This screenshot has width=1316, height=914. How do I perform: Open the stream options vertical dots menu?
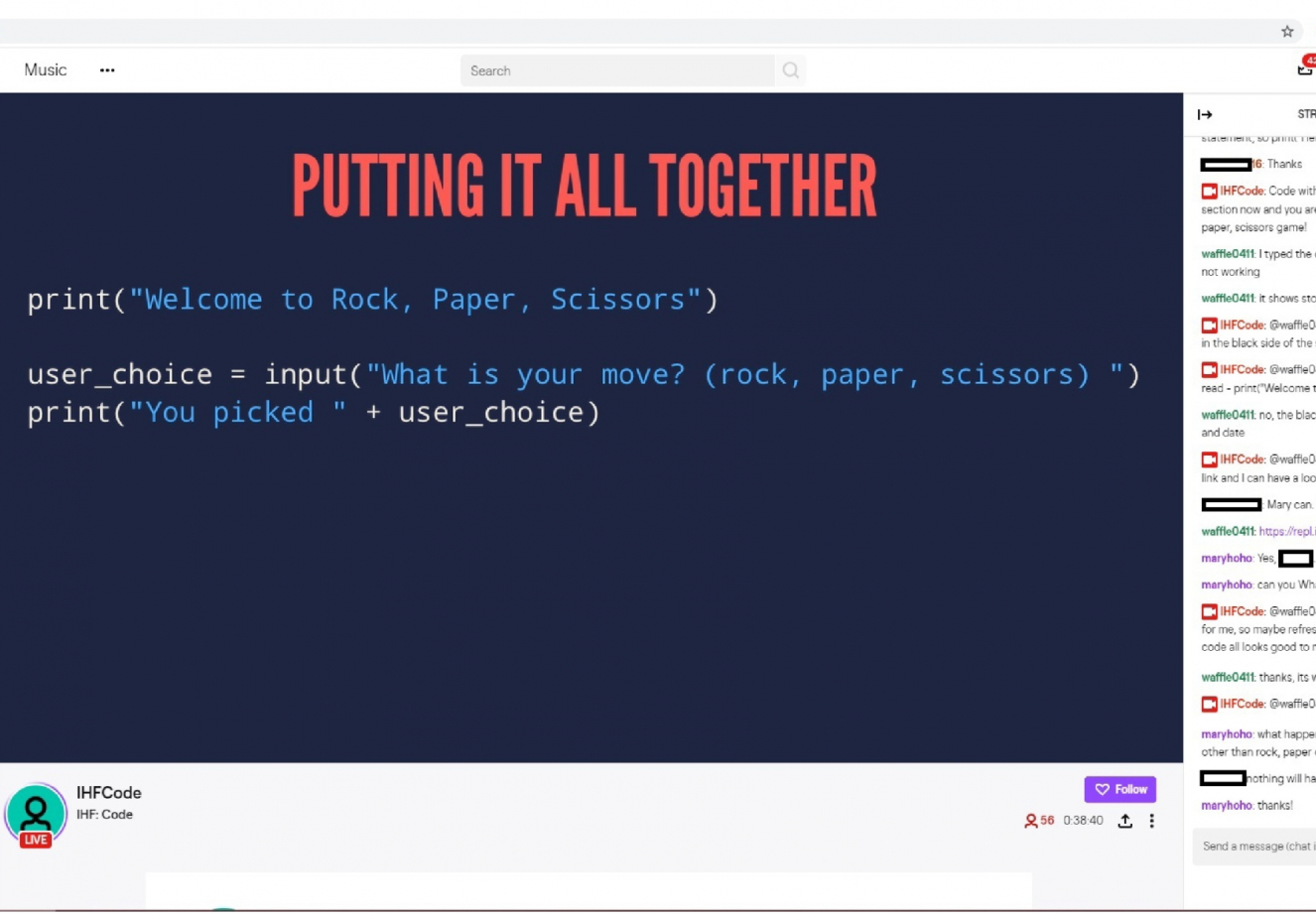(1151, 821)
